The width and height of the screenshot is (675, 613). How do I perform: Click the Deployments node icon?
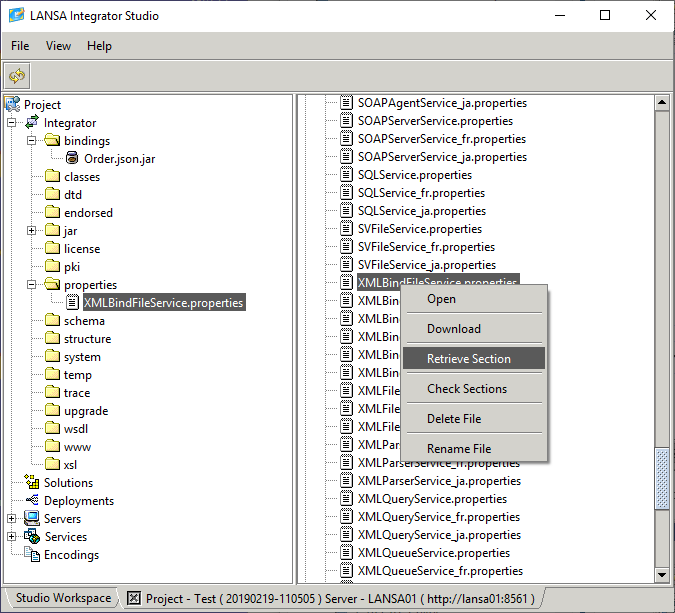32,500
